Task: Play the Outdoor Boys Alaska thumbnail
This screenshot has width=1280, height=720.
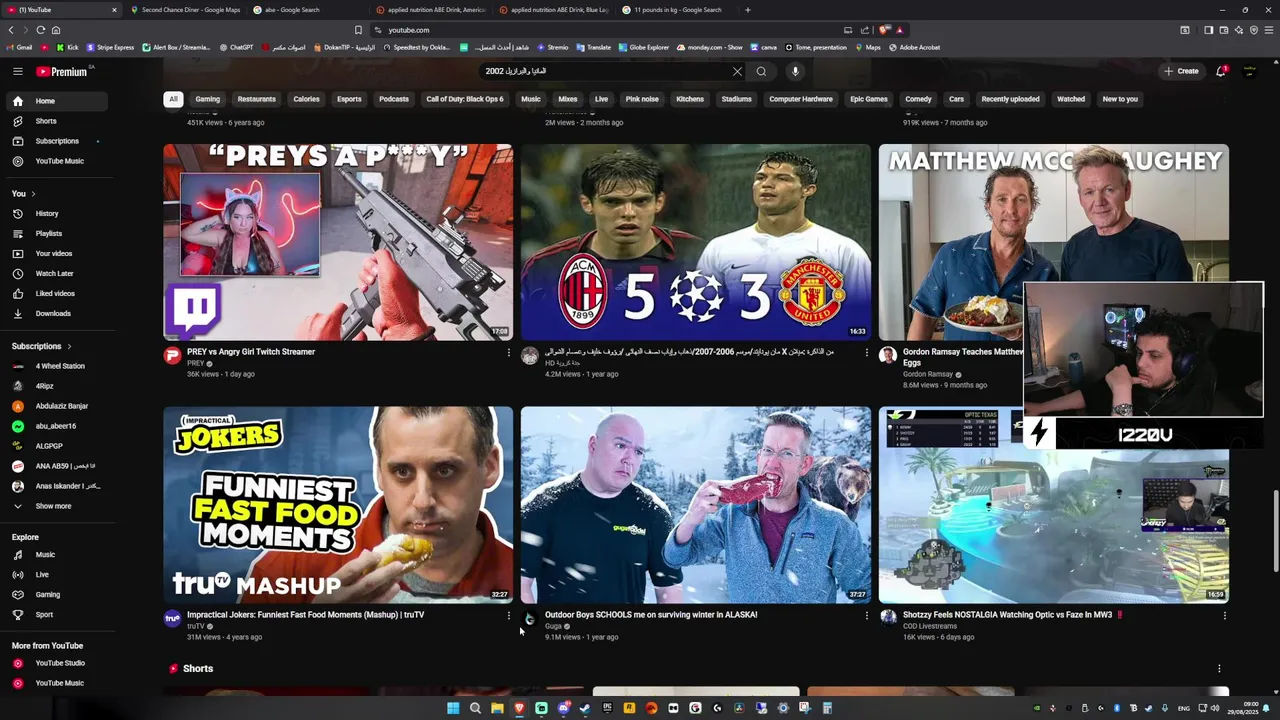Action: point(695,504)
